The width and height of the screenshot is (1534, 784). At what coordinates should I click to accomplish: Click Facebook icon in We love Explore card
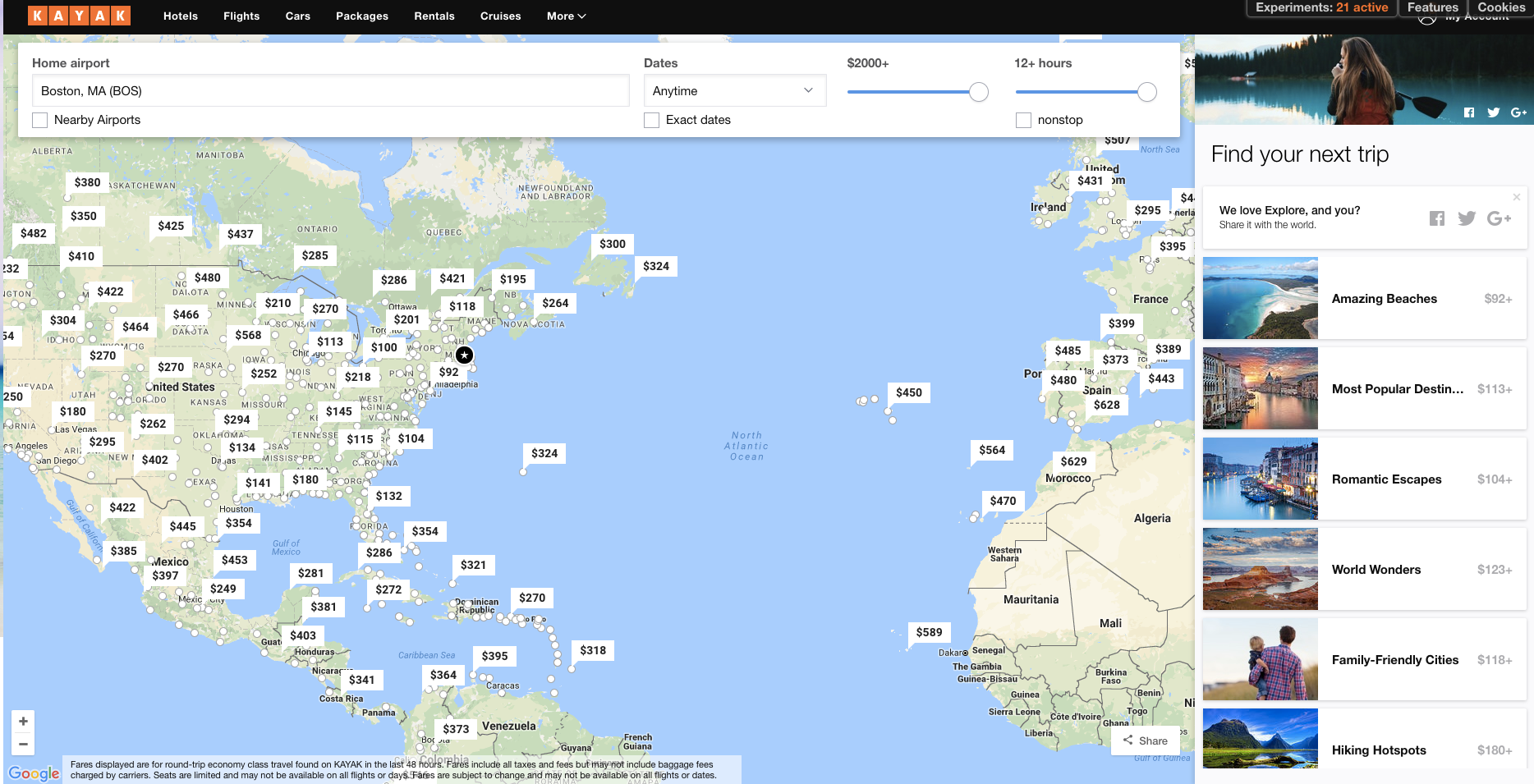[x=1437, y=218]
